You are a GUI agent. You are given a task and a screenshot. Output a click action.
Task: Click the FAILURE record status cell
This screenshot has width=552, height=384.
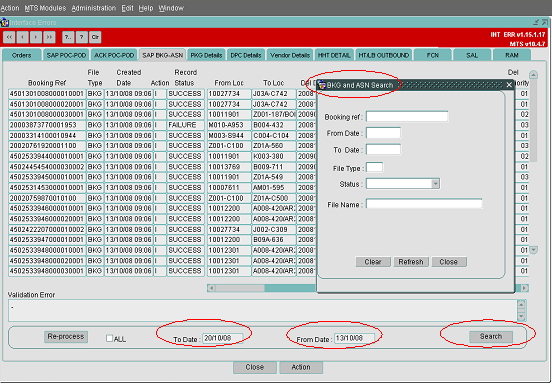[185, 125]
